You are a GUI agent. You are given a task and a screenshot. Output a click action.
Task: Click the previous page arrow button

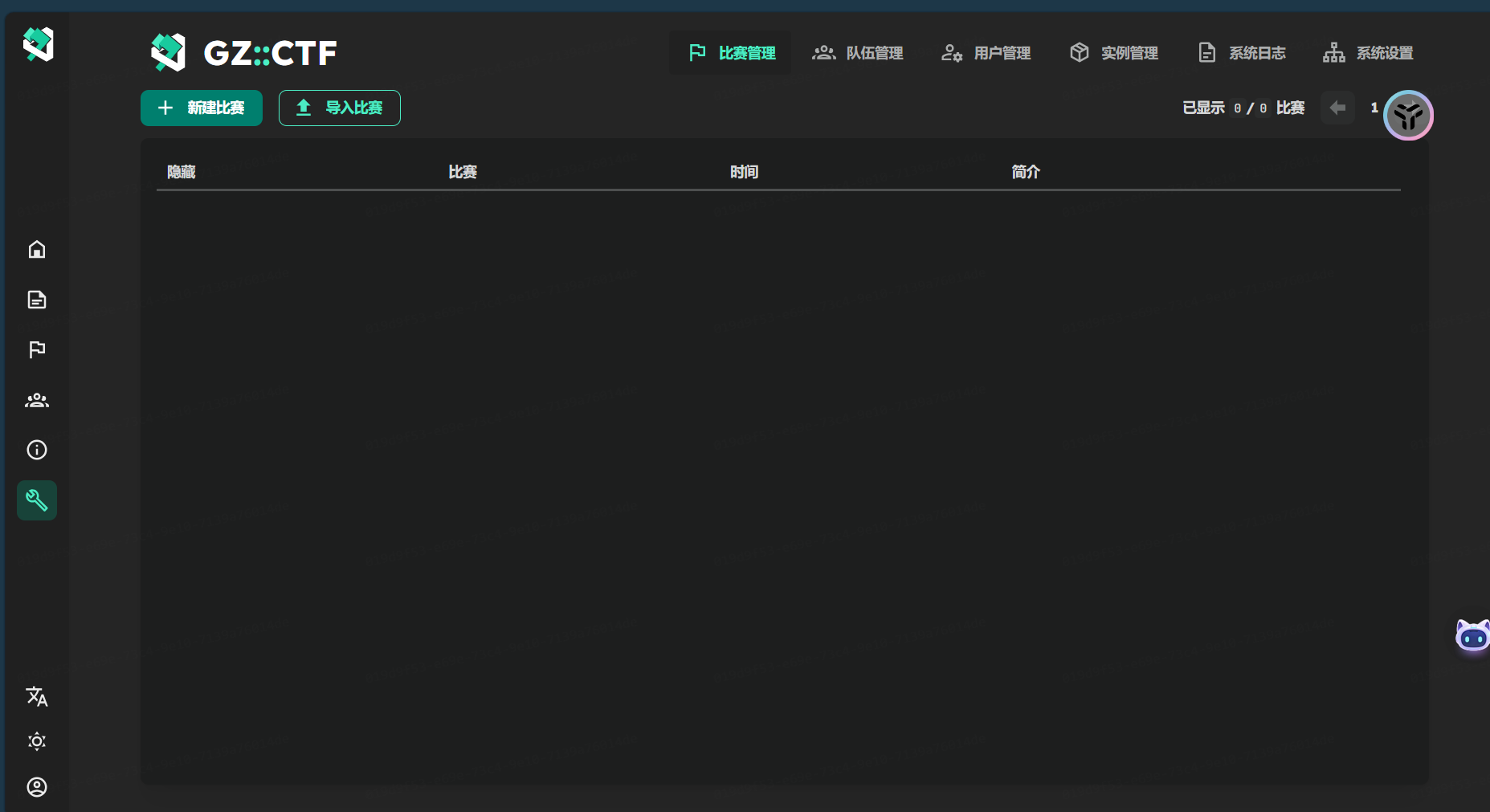[1337, 108]
